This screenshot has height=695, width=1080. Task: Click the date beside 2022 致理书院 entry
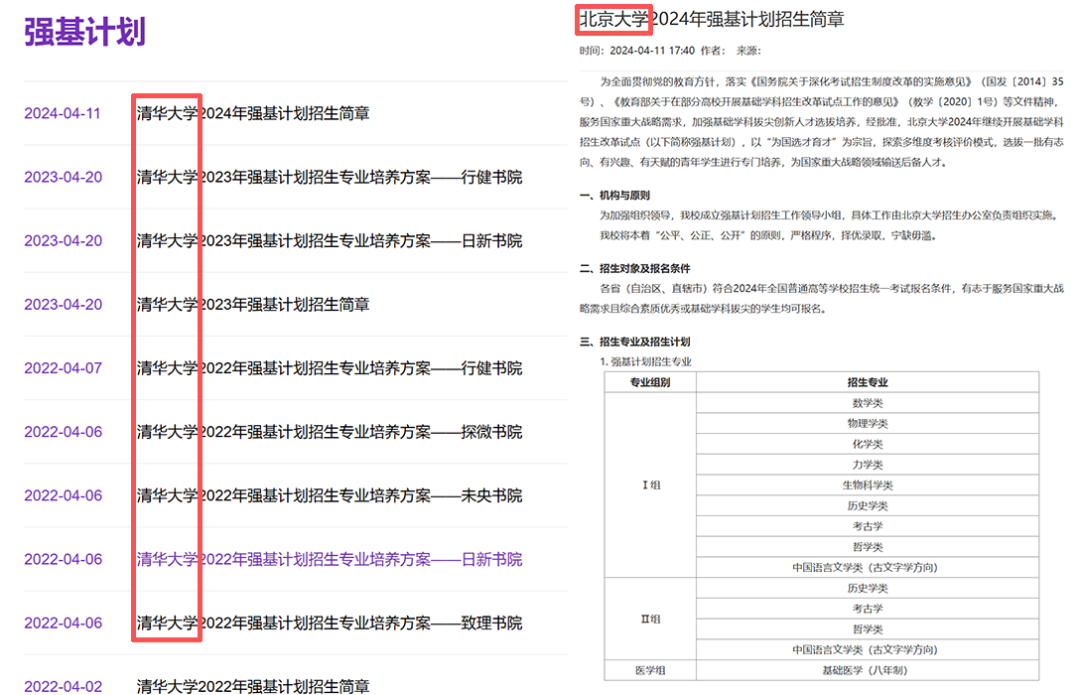(x=63, y=623)
